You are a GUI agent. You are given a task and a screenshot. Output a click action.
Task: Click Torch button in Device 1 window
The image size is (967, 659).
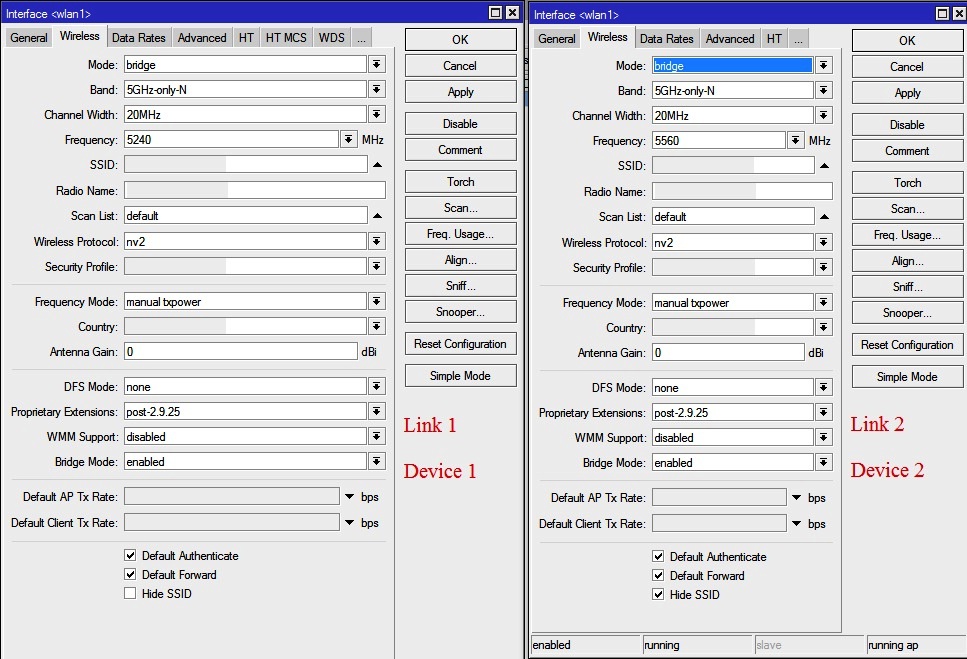(x=460, y=182)
